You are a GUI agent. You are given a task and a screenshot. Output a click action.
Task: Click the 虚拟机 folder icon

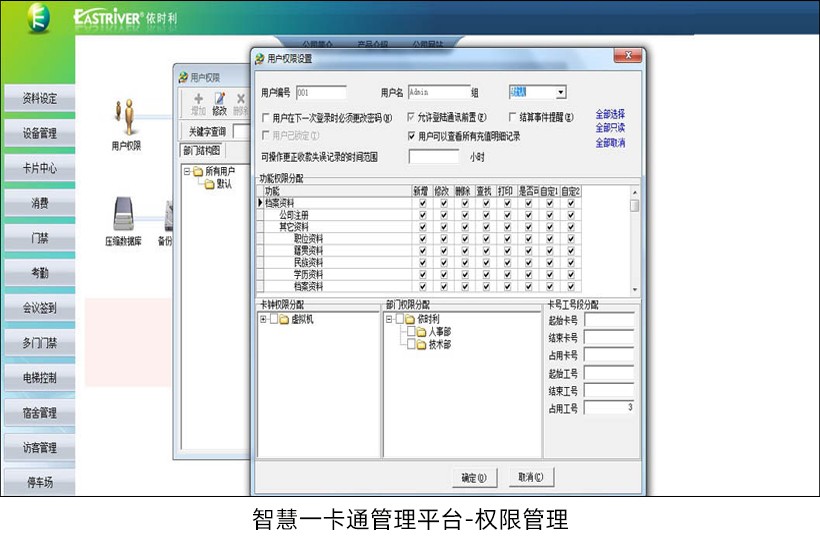pyautogui.click(x=285, y=320)
